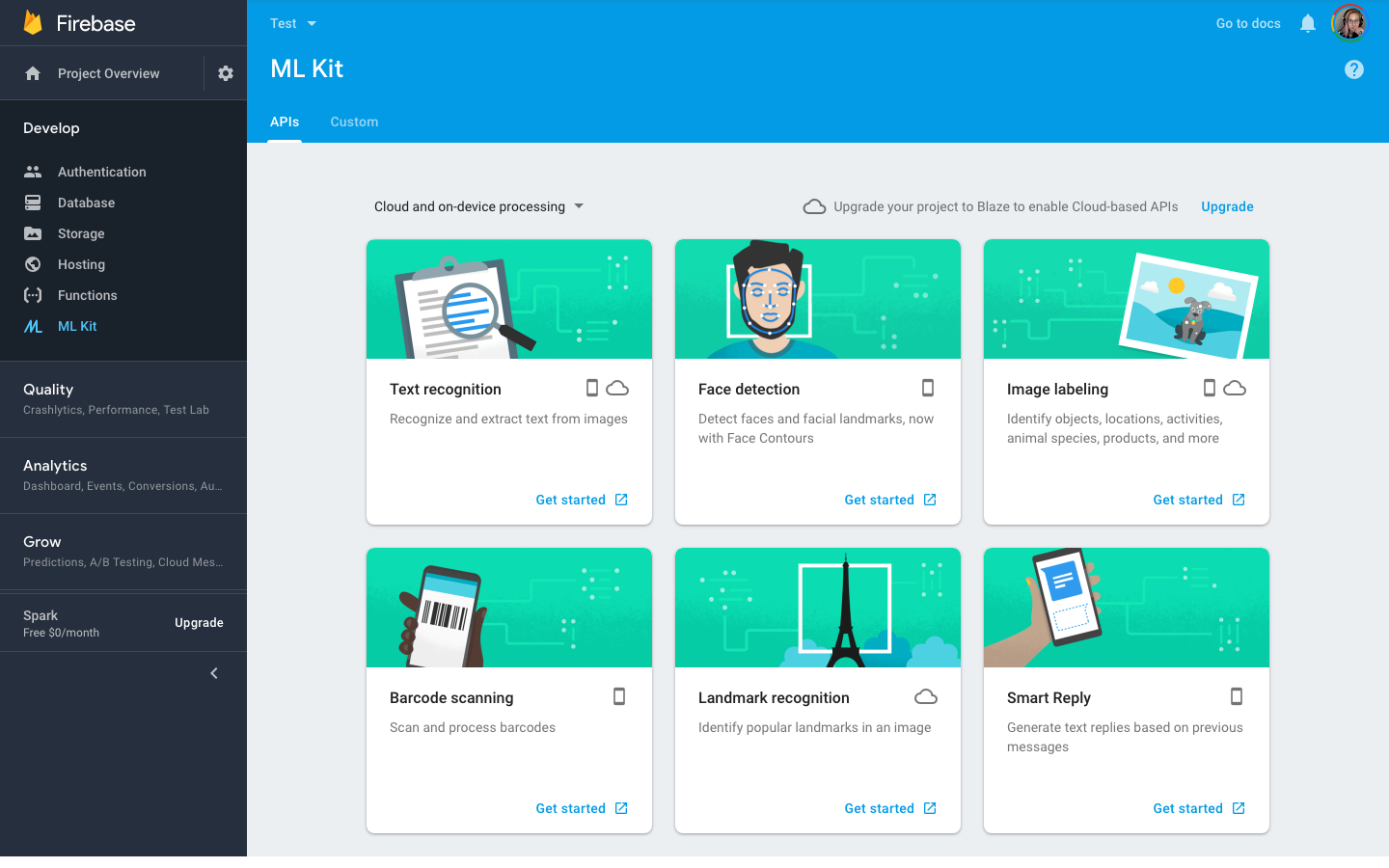
Task: Open the Test project dropdown
Action: 293,23
